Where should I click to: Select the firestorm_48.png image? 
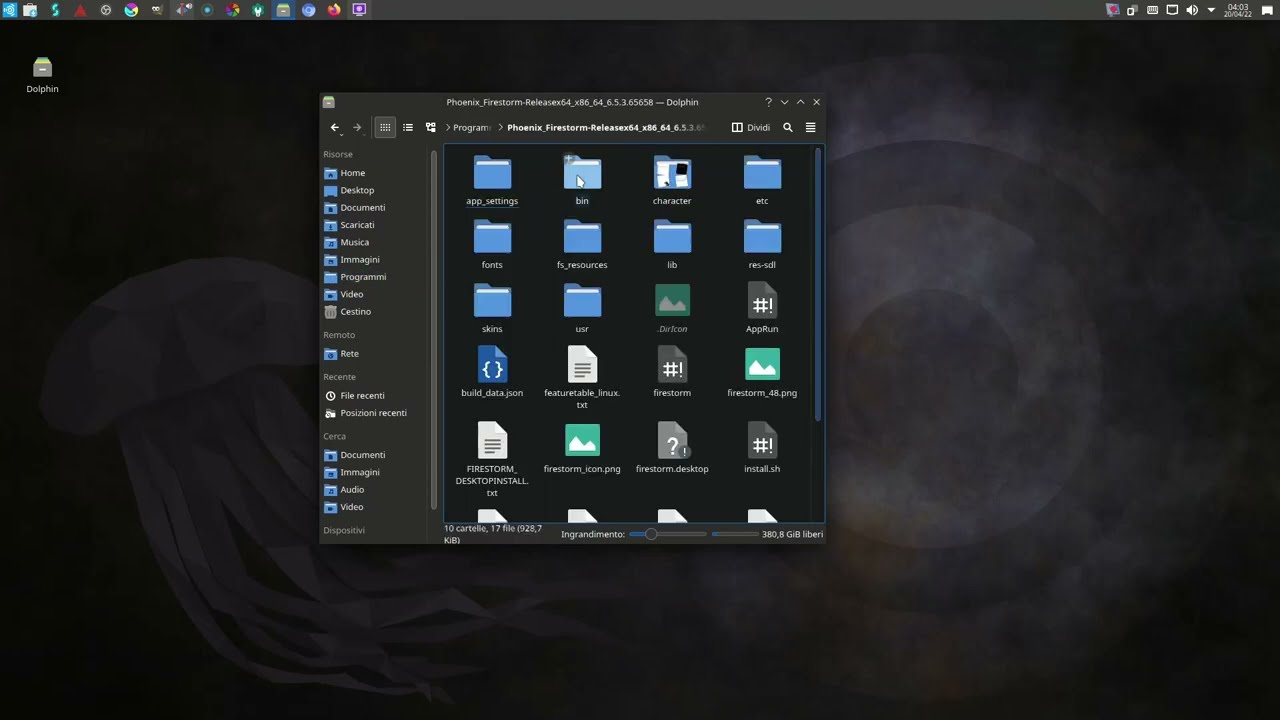(762, 373)
